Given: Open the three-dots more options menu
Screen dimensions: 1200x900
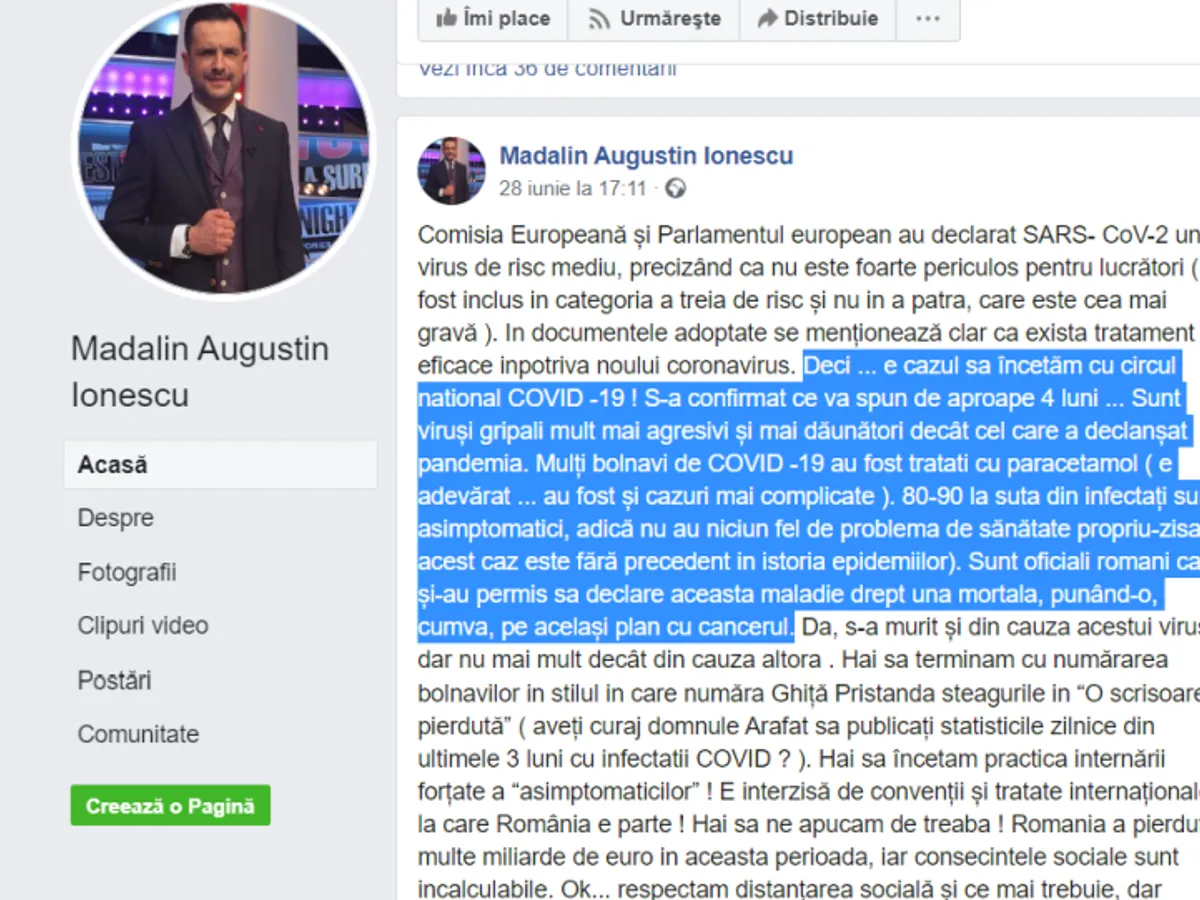Looking at the screenshot, I should click(x=928, y=19).
